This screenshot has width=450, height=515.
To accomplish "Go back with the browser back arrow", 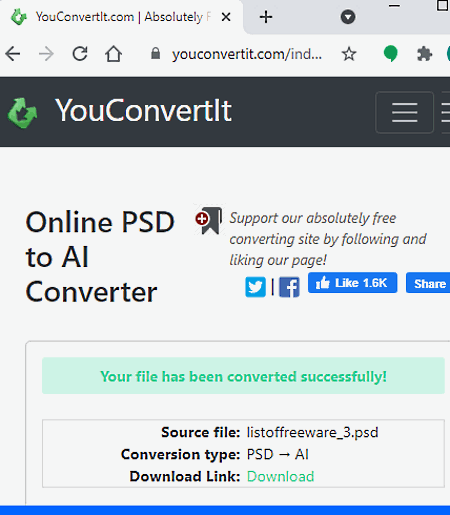I will tap(13, 54).
